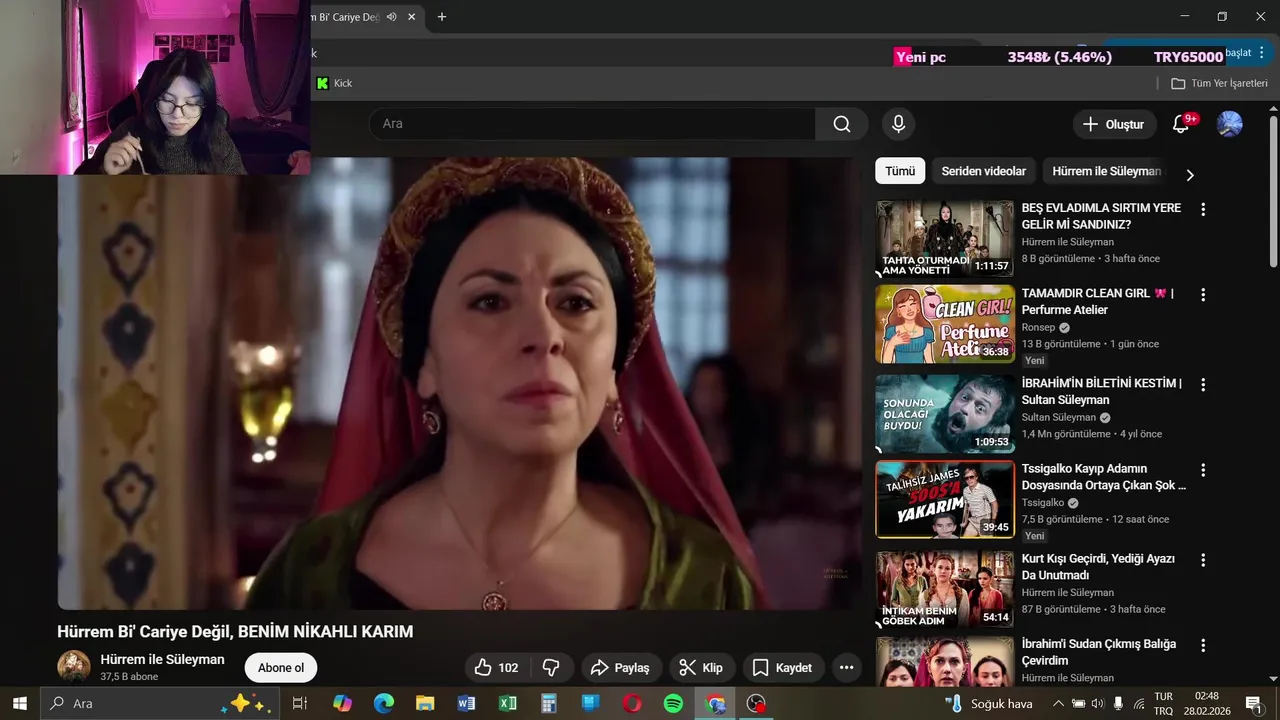1280x720 pixels.
Task: Open options for İBRAHİM'İN BİLETİNİ KESTİM
Action: (1203, 385)
